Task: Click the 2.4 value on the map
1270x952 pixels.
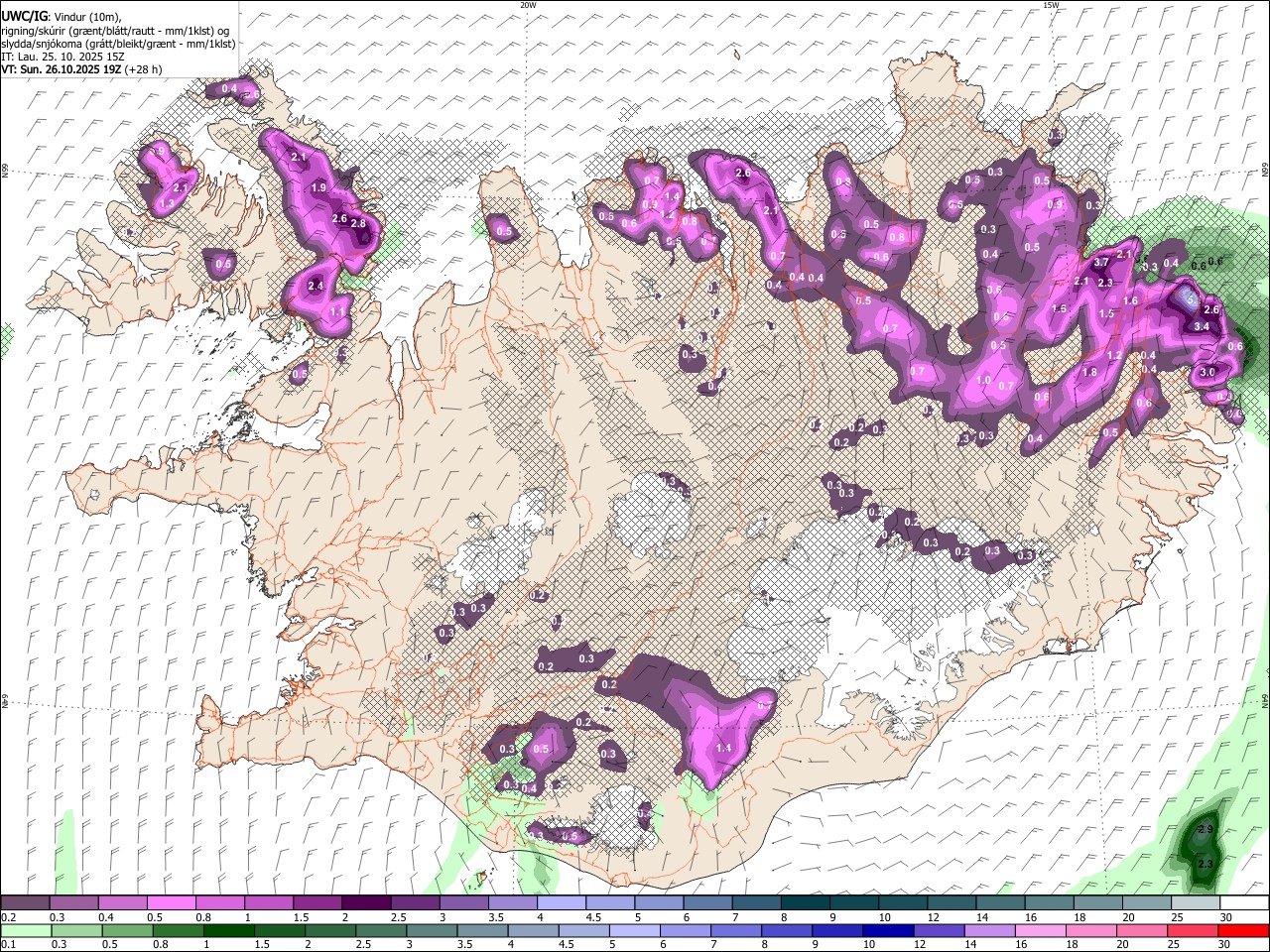Action: pyautogui.click(x=317, y=286)
